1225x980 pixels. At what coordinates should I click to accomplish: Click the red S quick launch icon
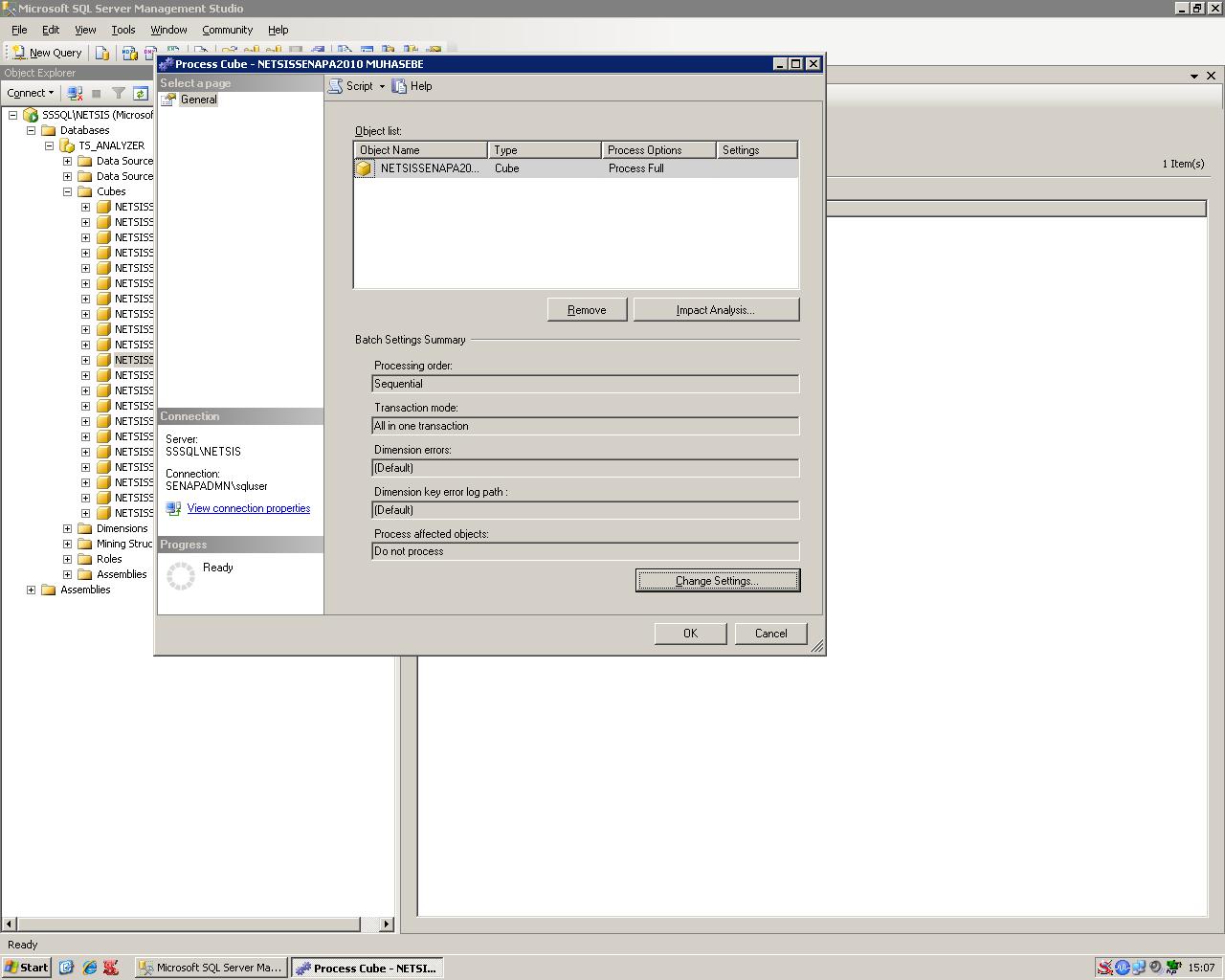pyautogui.click(x=111, y=968)
